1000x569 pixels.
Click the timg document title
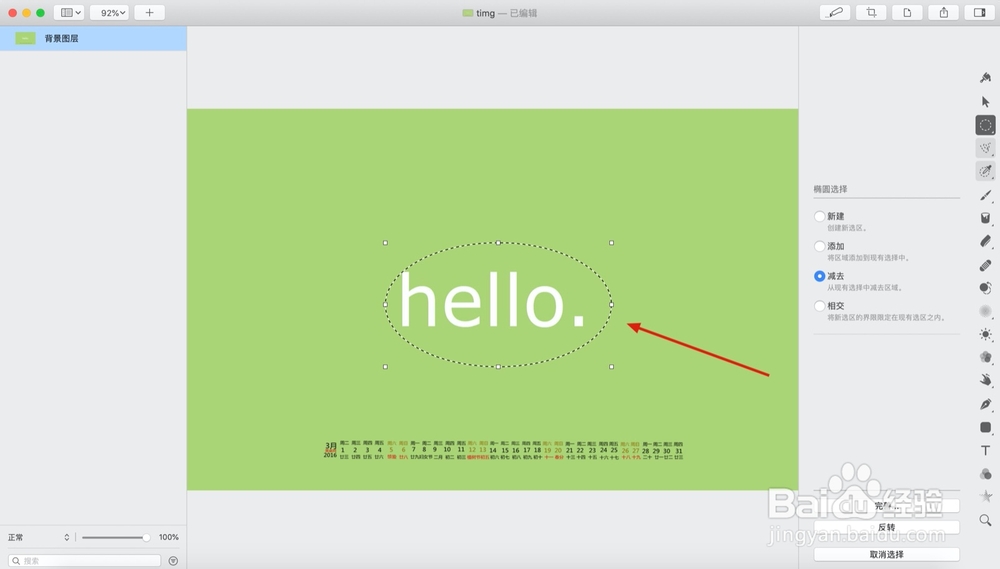[485, 13]
